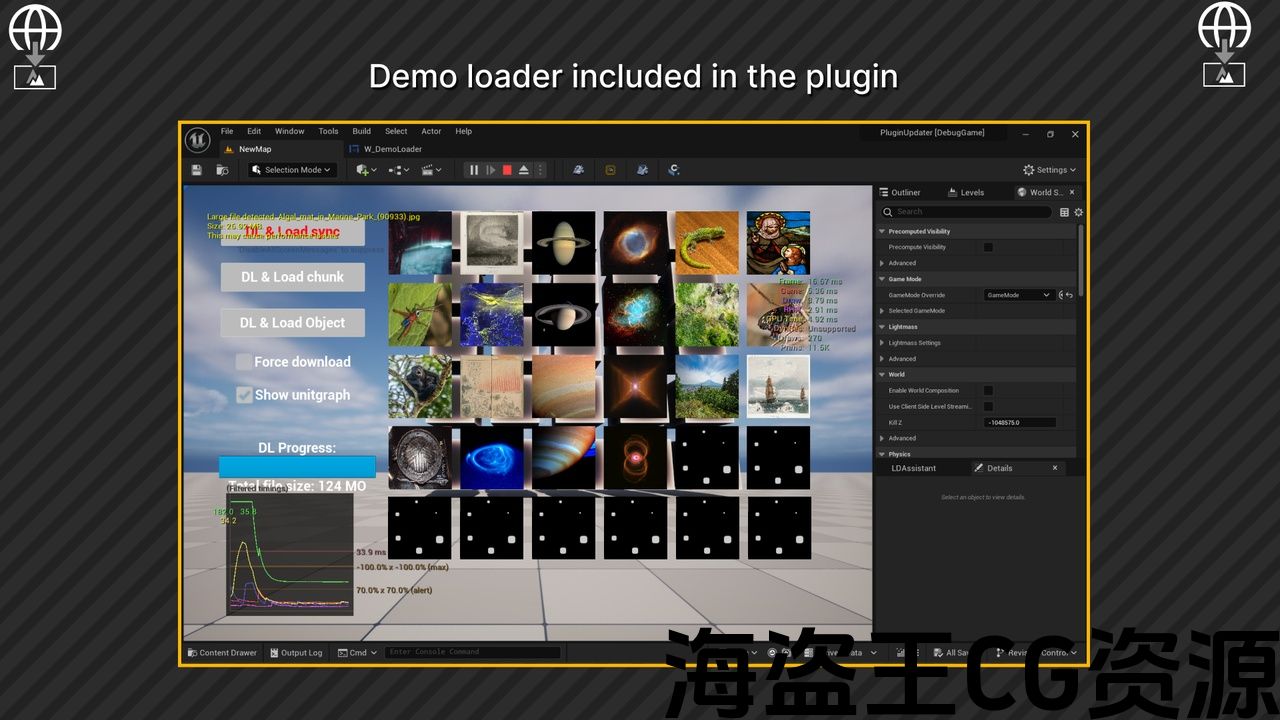
Task: Tick the Precompute Visibility checkbox
Action: (988, 247)
